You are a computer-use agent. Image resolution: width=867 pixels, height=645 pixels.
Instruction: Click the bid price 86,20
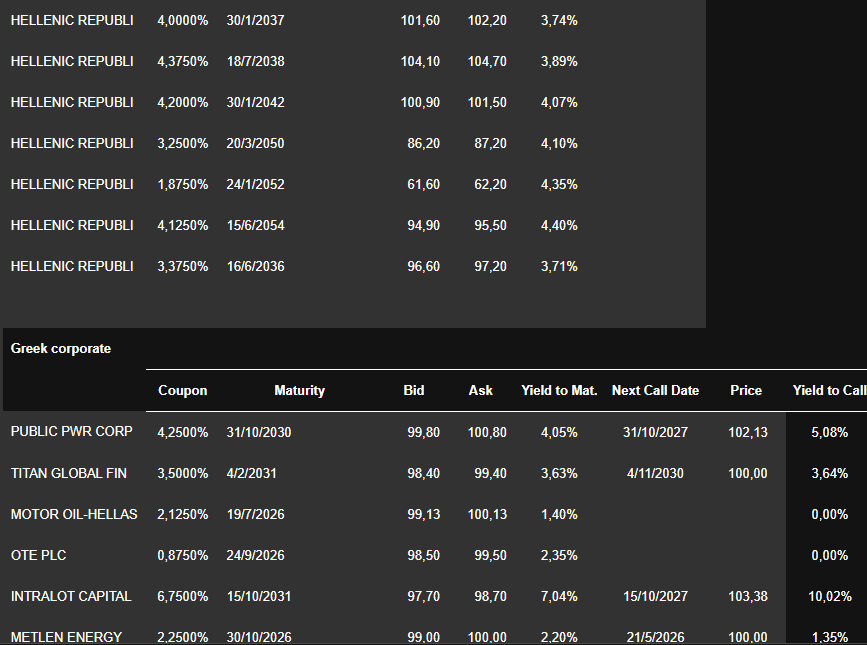[424, 144]
